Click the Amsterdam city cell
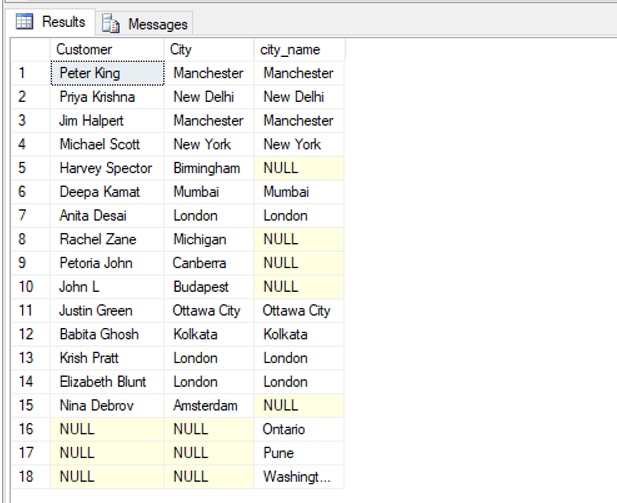 point(209,405)
